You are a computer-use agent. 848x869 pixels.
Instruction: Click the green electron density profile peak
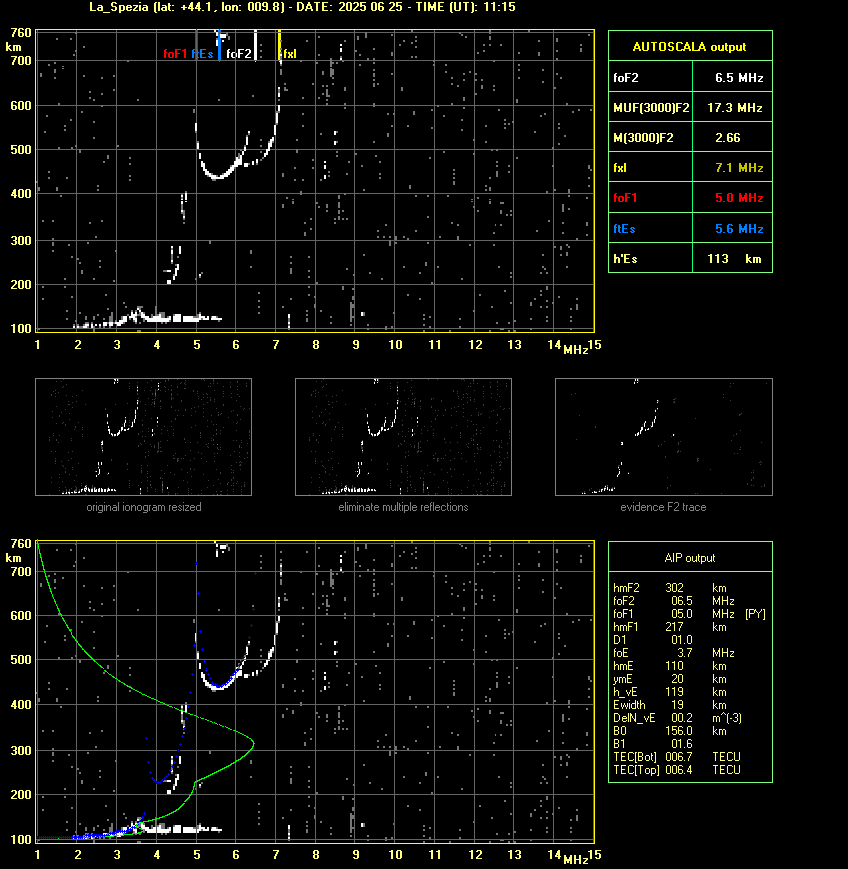pyautogui.click(x=253, y=743)
